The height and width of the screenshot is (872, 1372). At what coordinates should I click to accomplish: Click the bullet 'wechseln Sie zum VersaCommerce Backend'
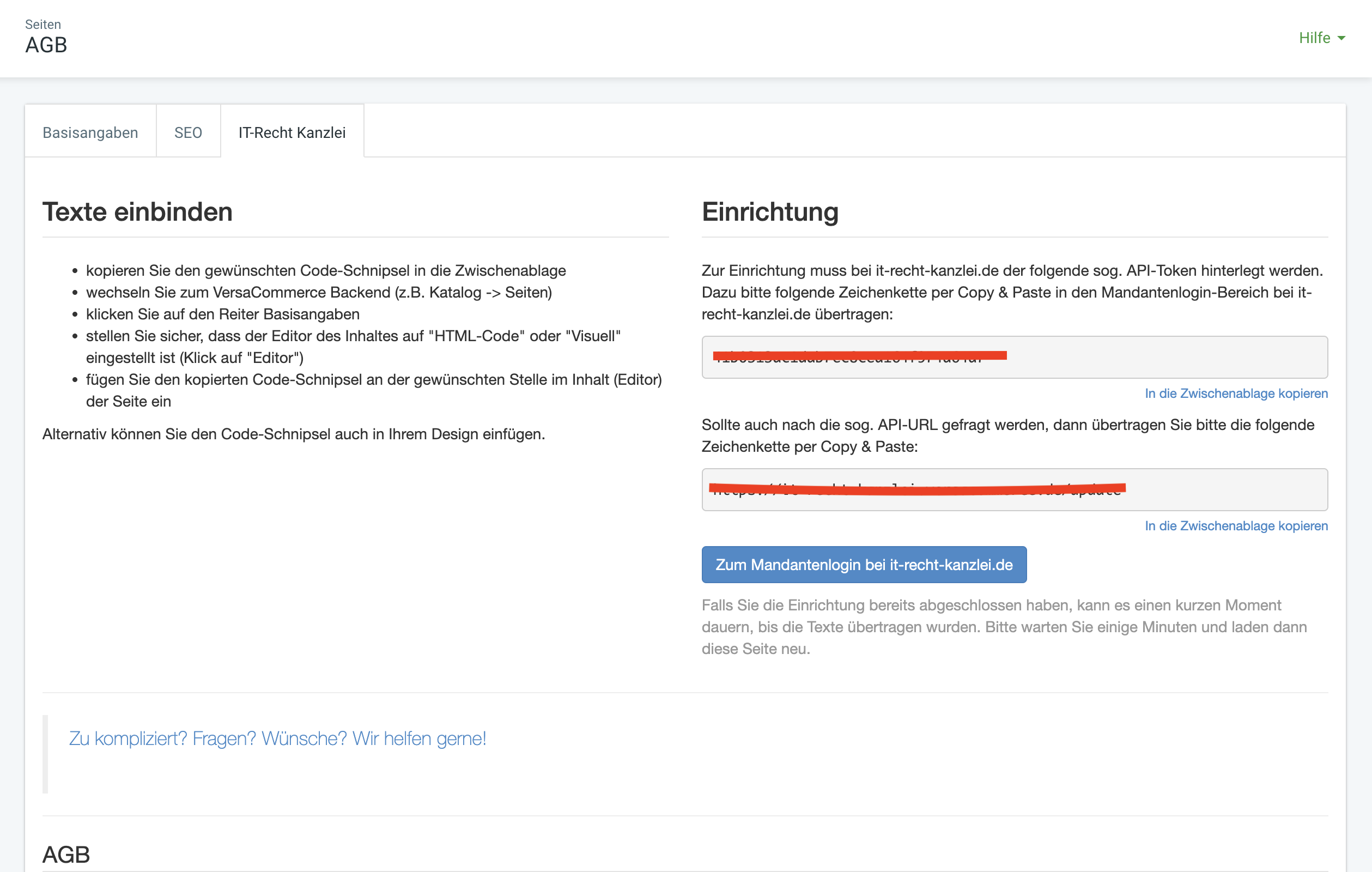pos(319,292)
